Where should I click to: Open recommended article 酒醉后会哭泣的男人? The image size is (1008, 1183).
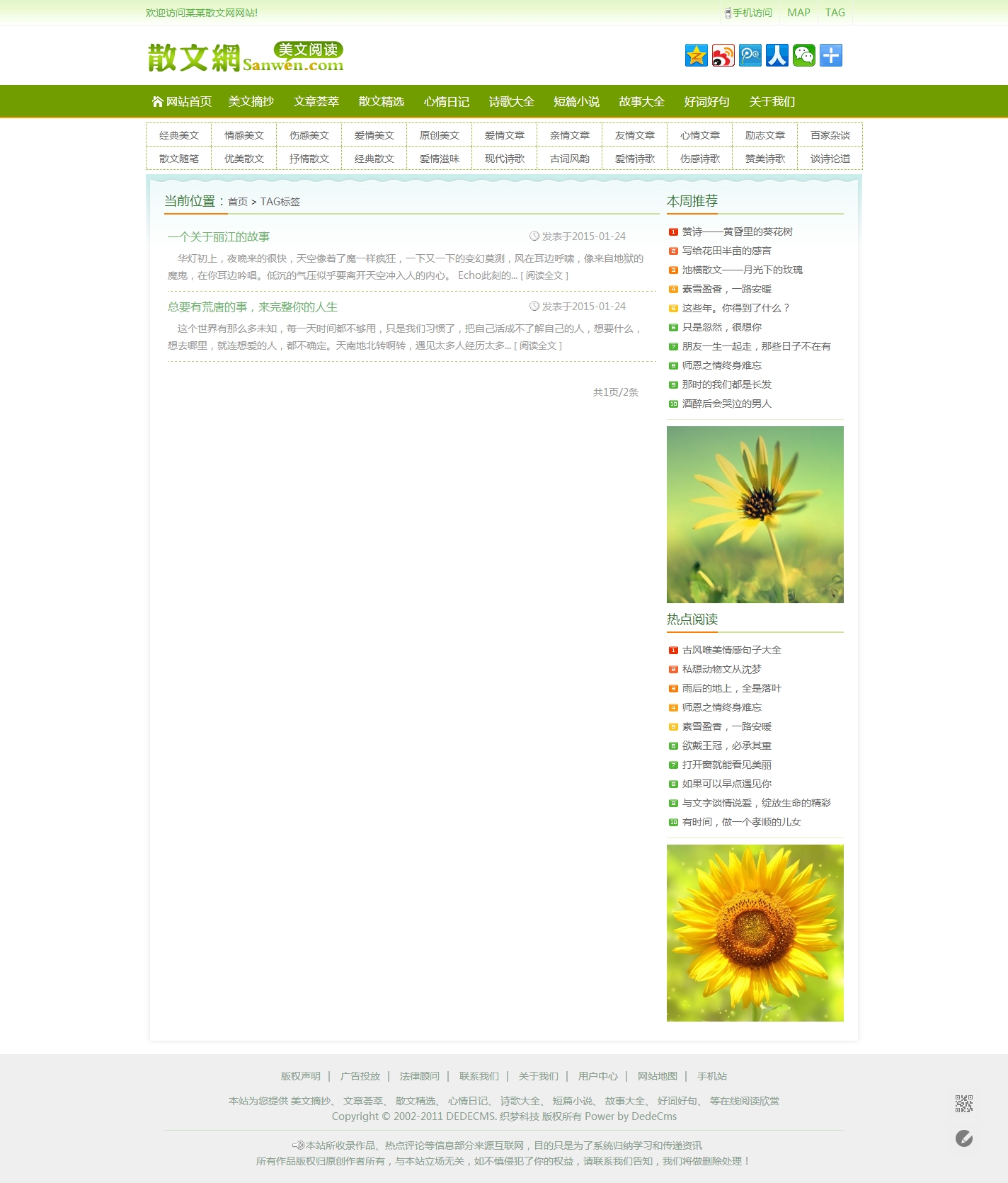pyautogui.click(x=726, y=404)
